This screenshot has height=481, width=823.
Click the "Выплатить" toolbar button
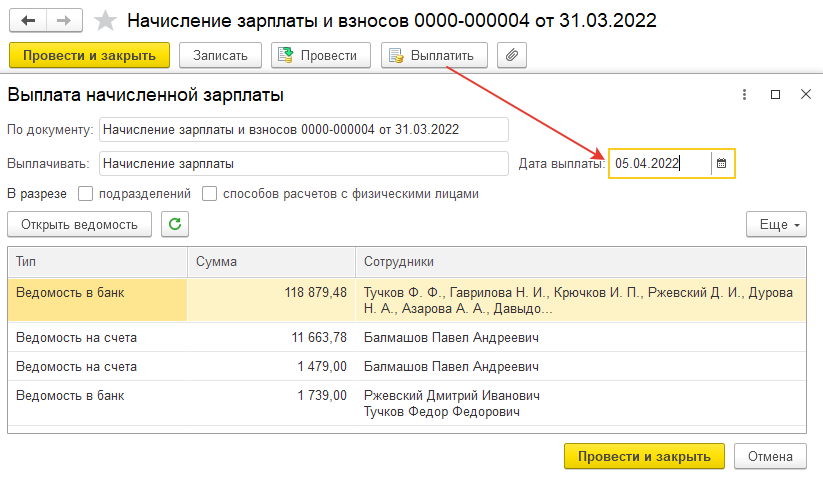(434, 56)
